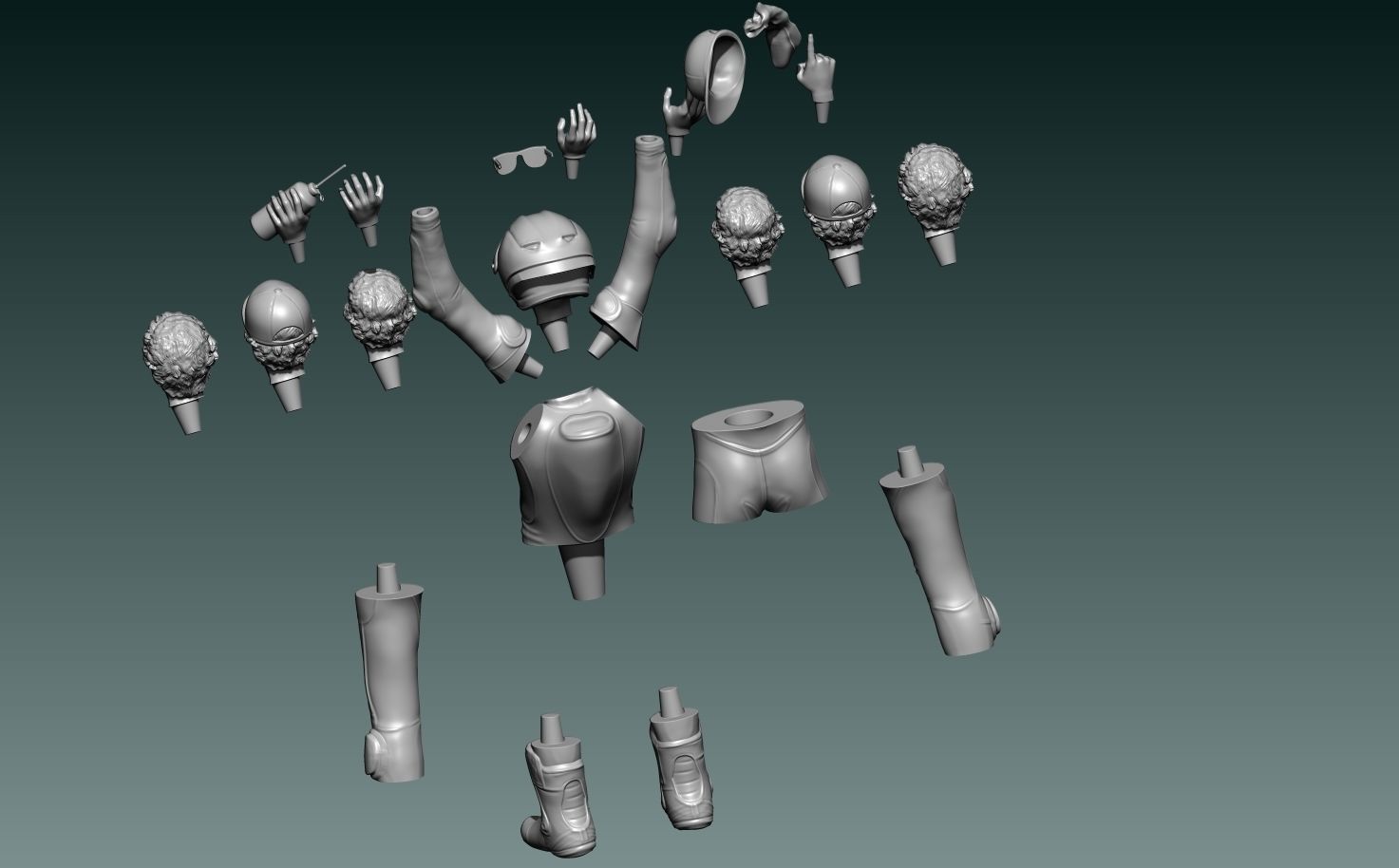The height and width of the screenshot is (868, 1399).
Task: Select the hollow helmet shell piece
Action: [x=713, y=76]
